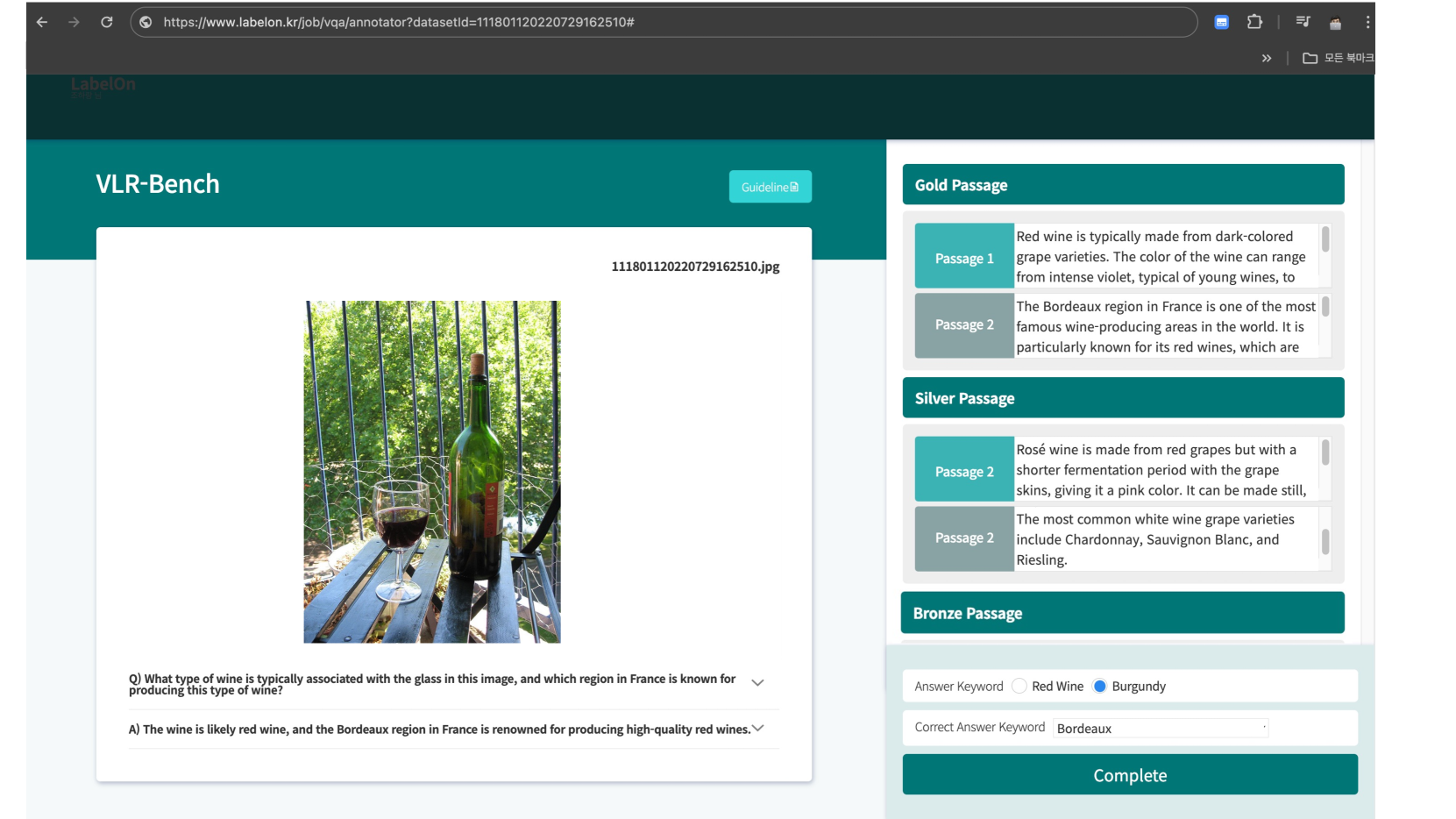Select the Red Wine answer keyword
1456x819 pixels.
(1019, 687)
